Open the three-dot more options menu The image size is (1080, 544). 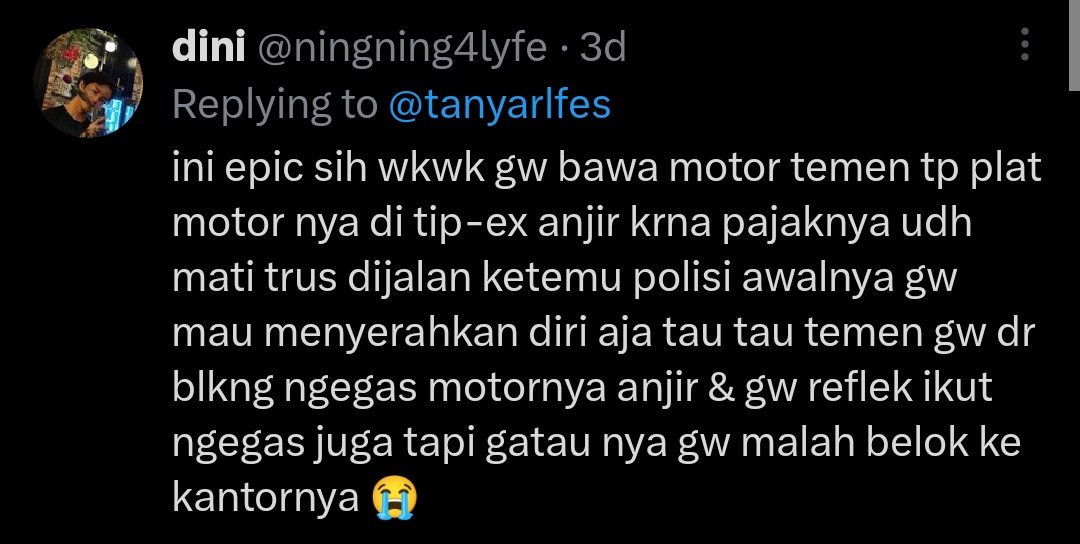tap(1025, 45)
